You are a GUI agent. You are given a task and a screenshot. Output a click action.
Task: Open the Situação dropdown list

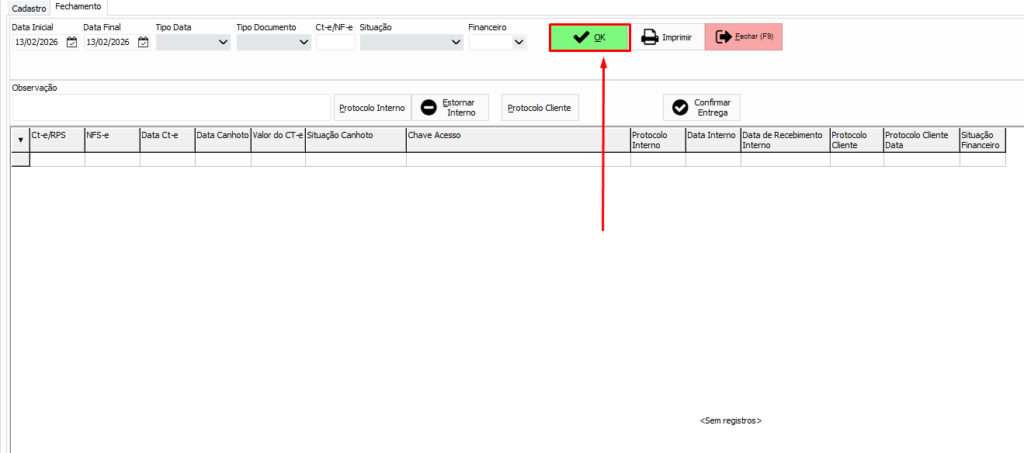point(456,42)
